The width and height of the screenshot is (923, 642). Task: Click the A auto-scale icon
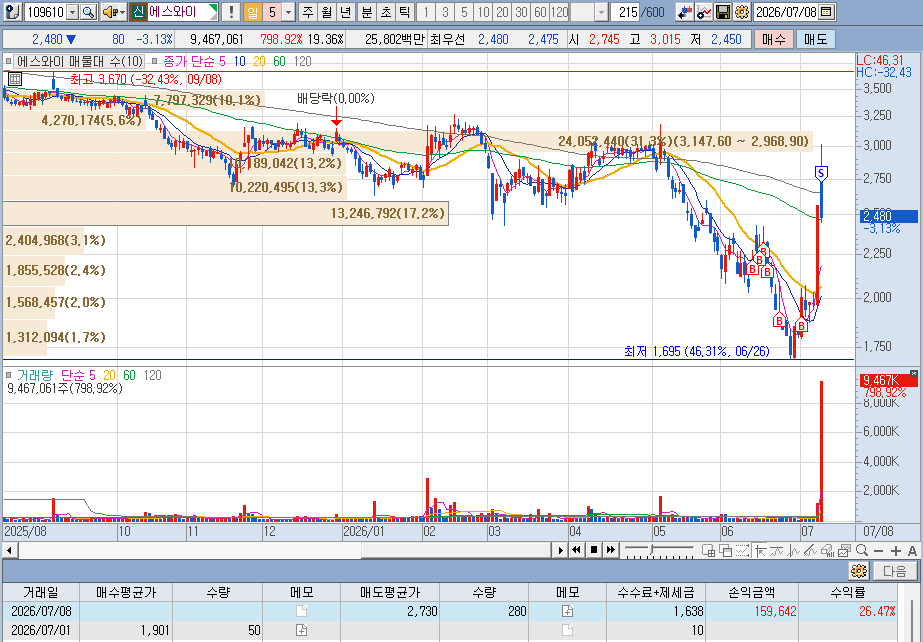[912, 551]
